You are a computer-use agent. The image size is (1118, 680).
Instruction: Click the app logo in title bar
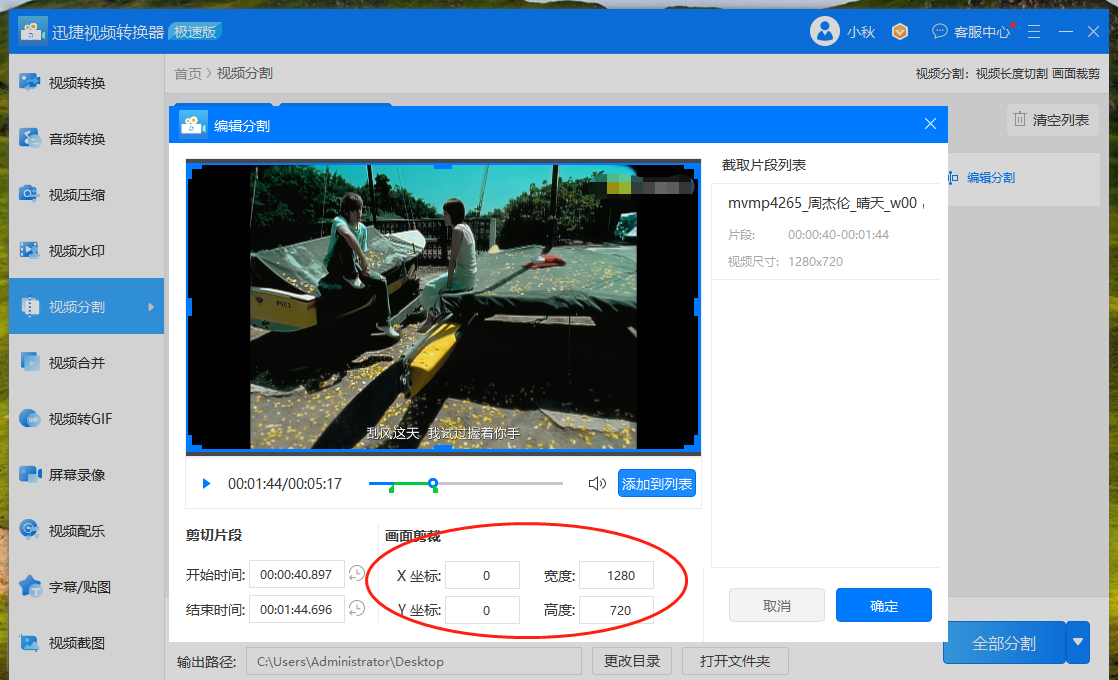pyautogui.click(x=32, y=31)
